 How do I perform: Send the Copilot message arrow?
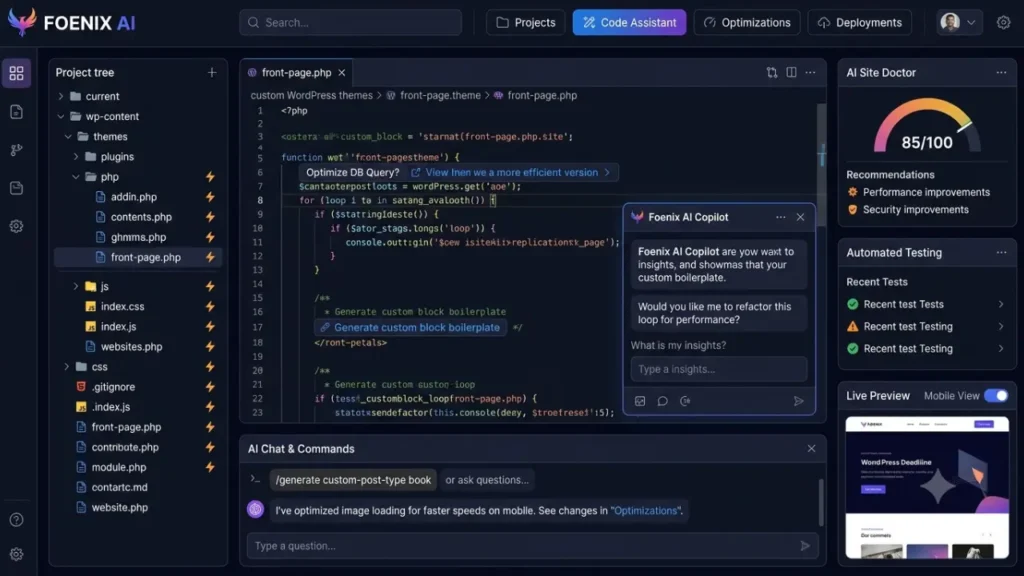click(799, 401)
